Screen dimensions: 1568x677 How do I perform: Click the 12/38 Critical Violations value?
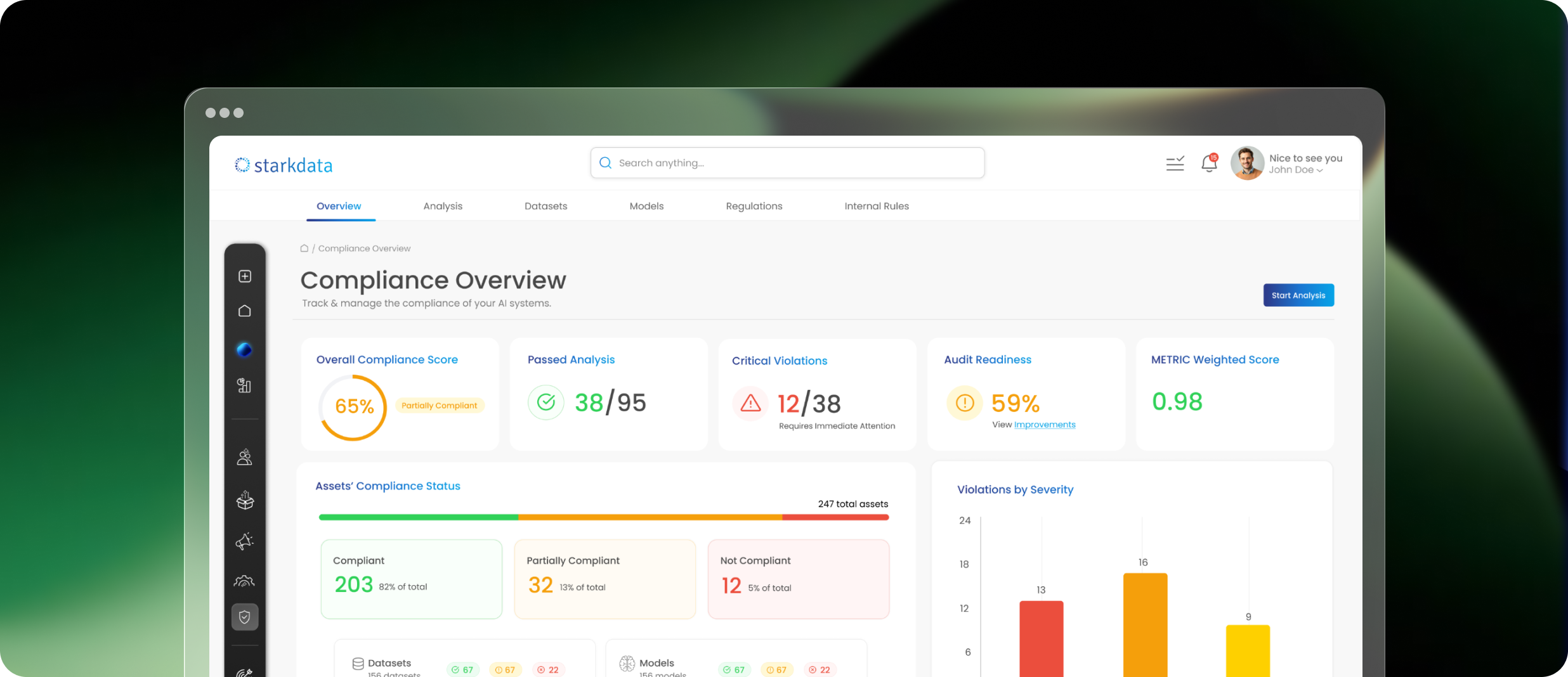click(x=809, y=404)
